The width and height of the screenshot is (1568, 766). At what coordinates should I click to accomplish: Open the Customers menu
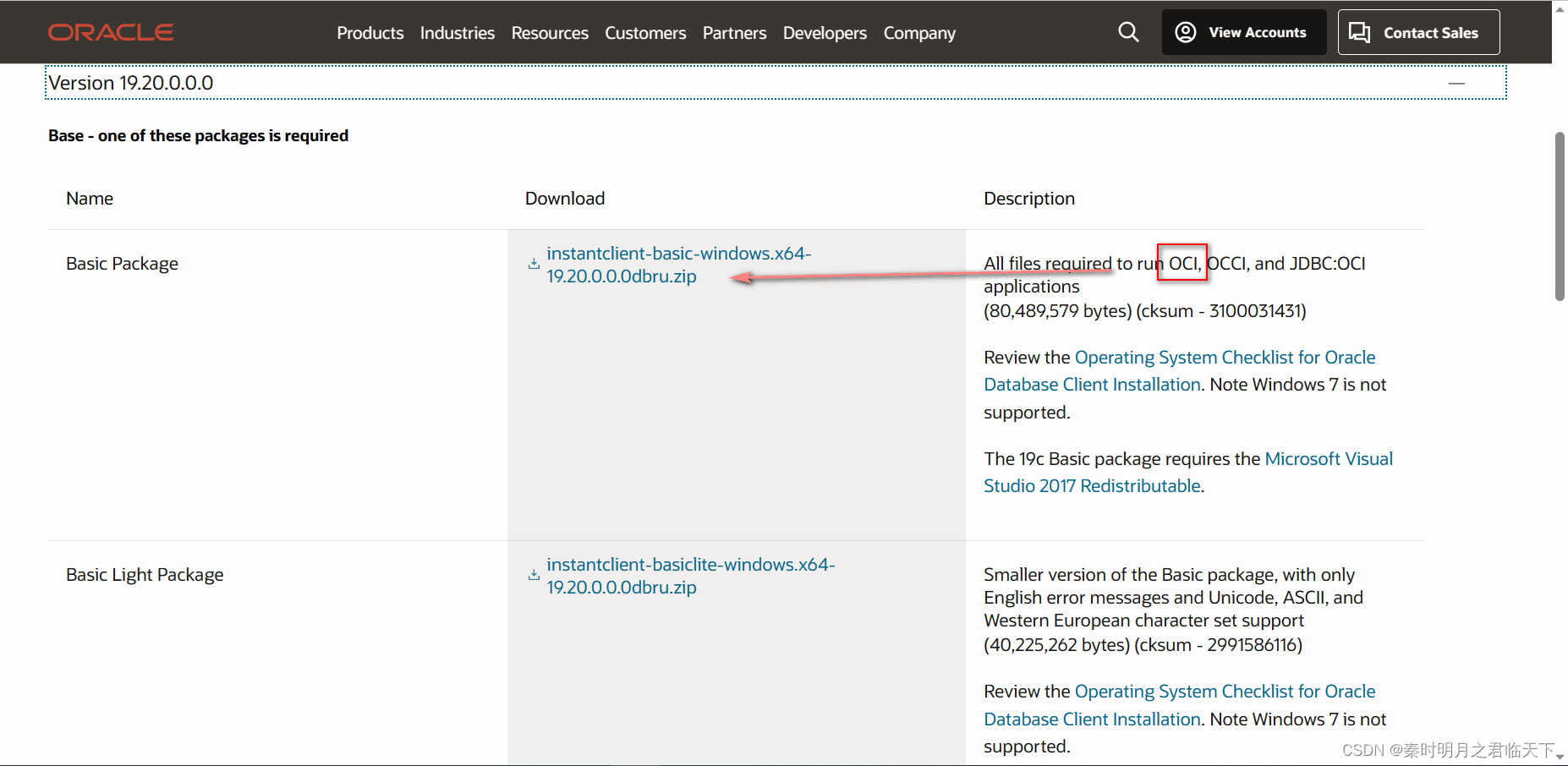point(645,33)
